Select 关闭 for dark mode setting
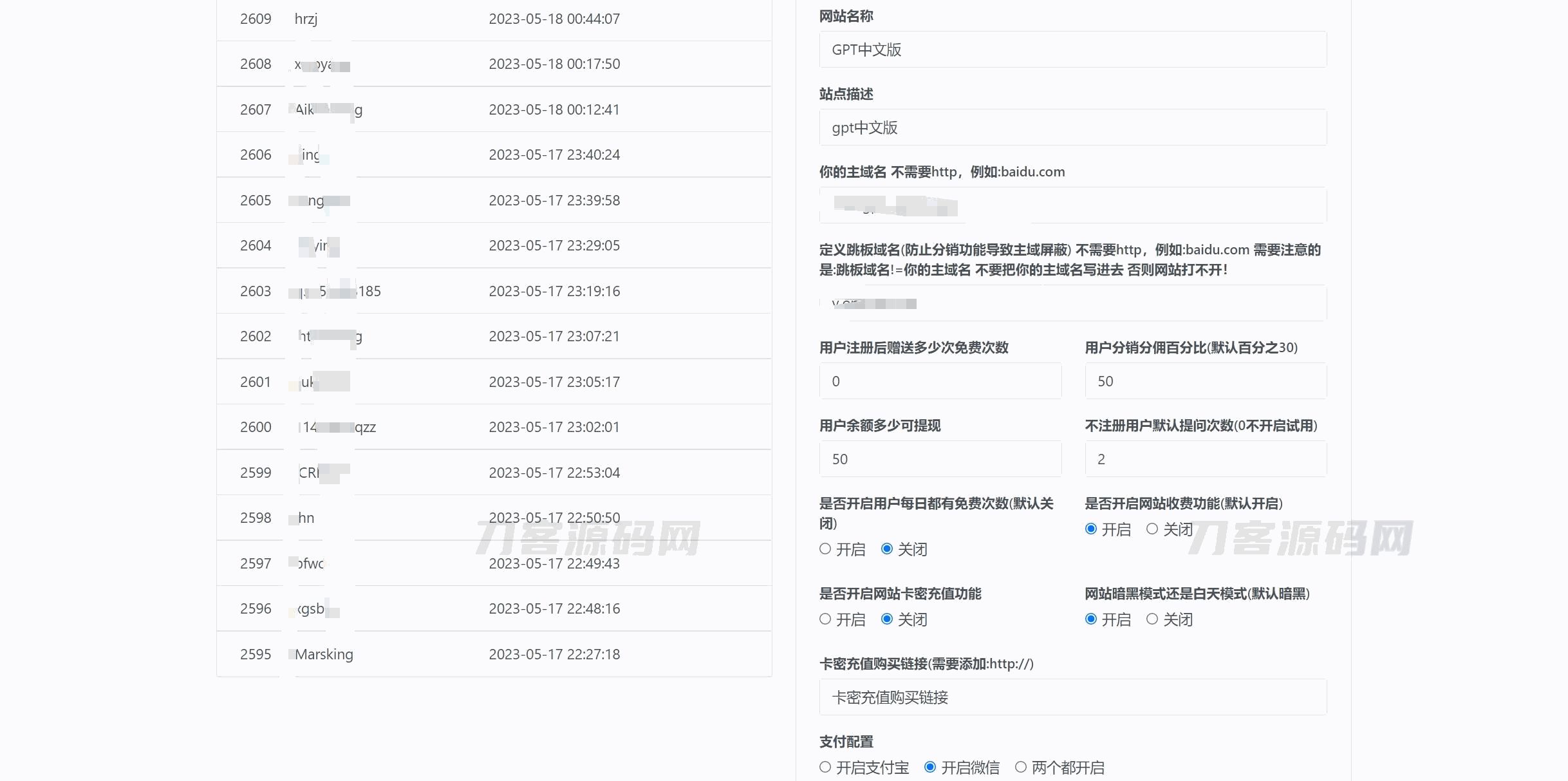The height and width of the screenshot is (781, 1568). pos(1153,619)
